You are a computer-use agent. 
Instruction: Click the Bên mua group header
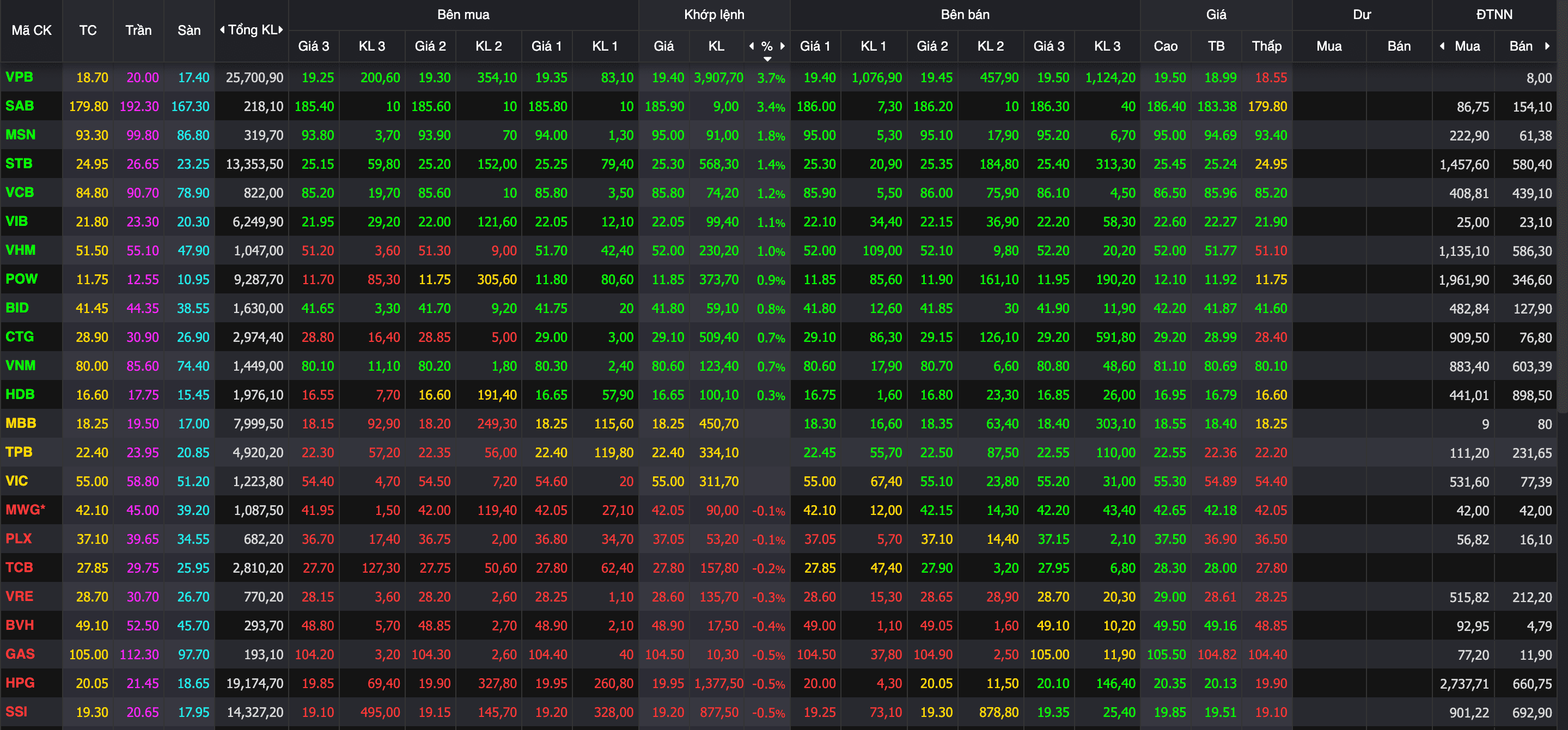(463, 15)
